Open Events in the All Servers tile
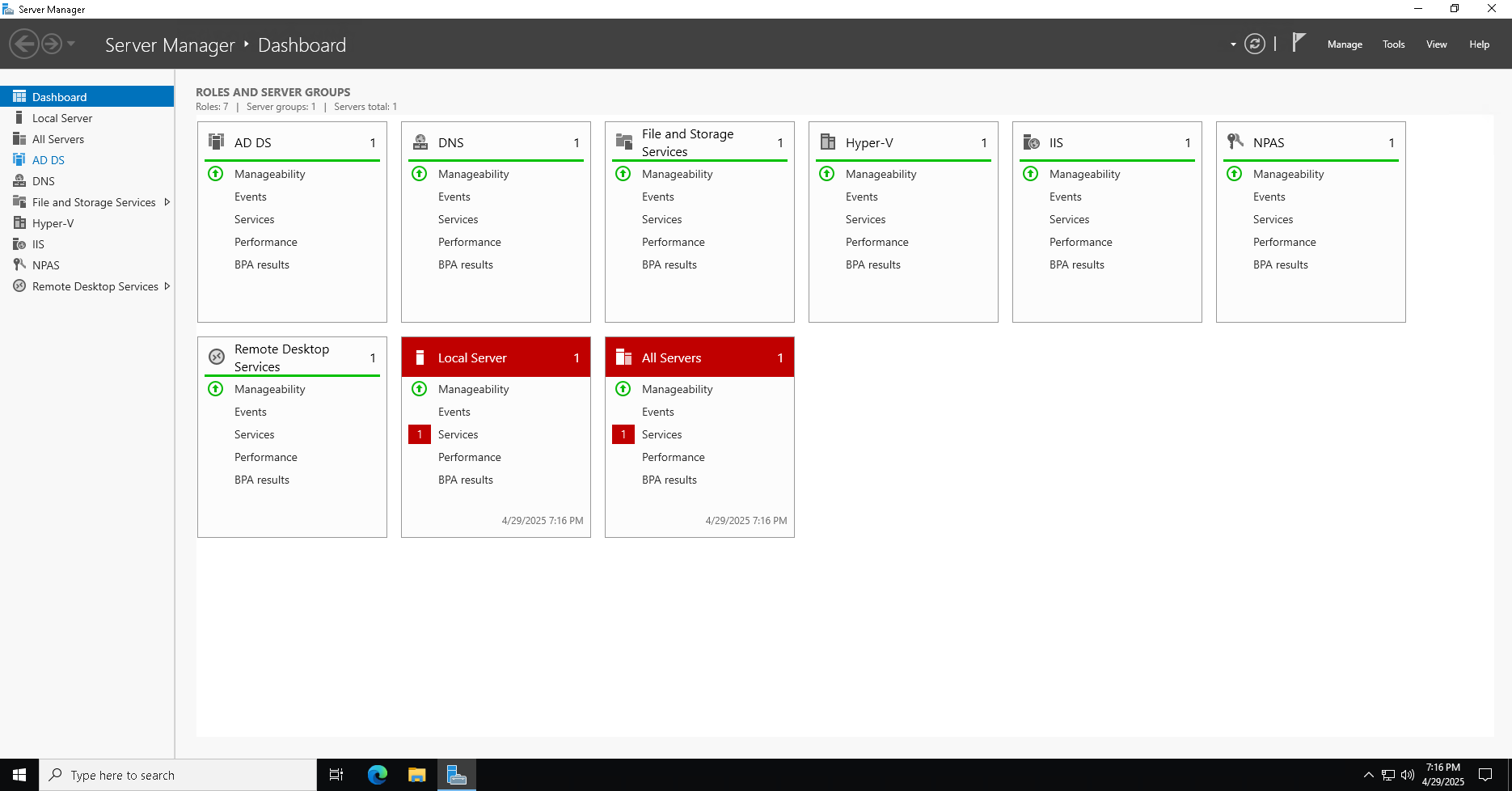Image resolution: width=1512 pixels, height=791 pixels. point(657,412)
